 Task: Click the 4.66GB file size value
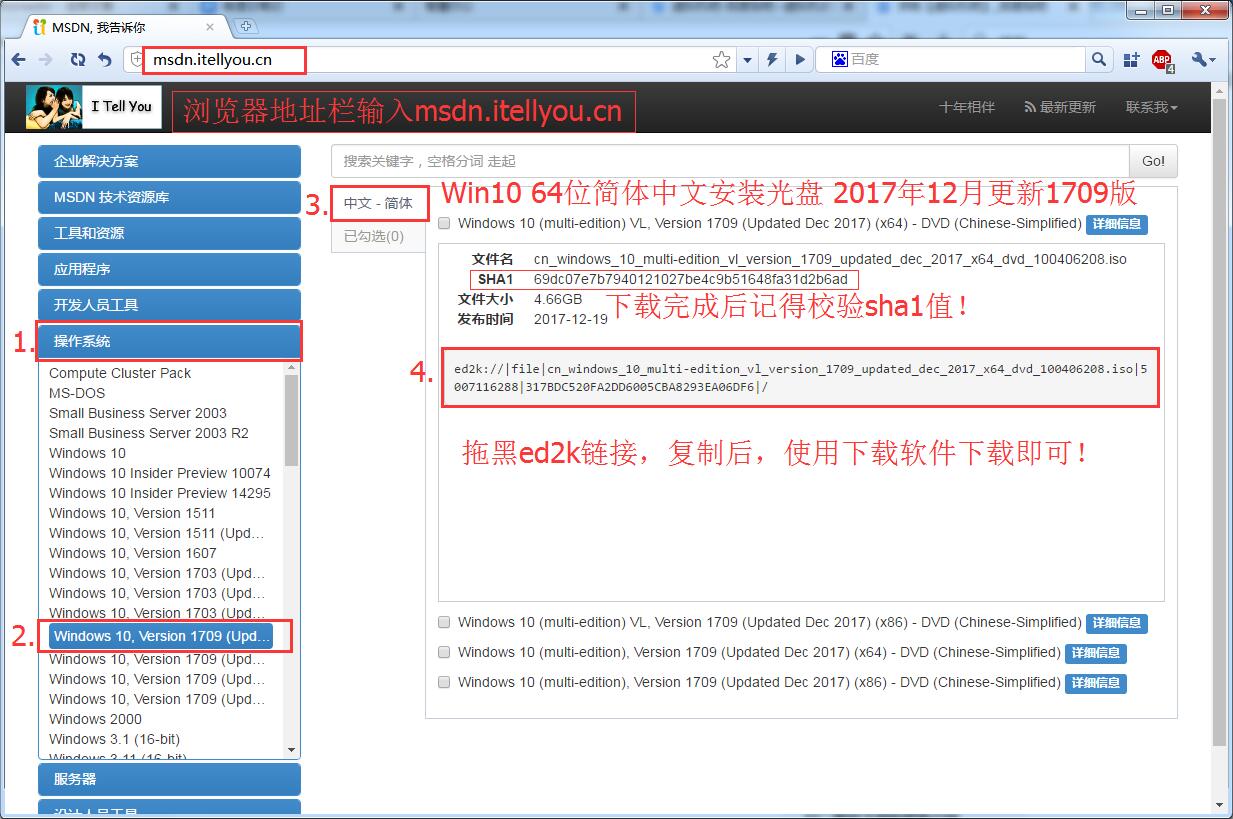point(558,299)
